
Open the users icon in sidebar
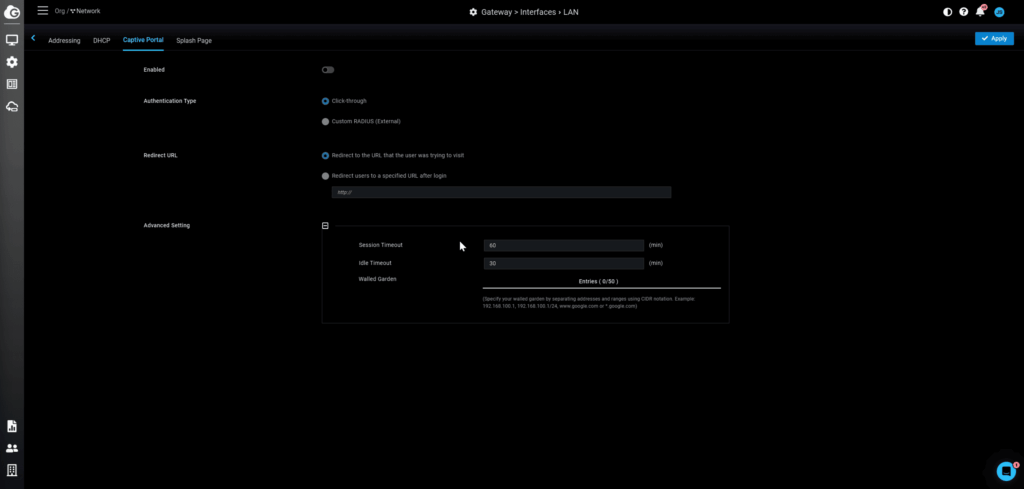(x=12, y=448)
